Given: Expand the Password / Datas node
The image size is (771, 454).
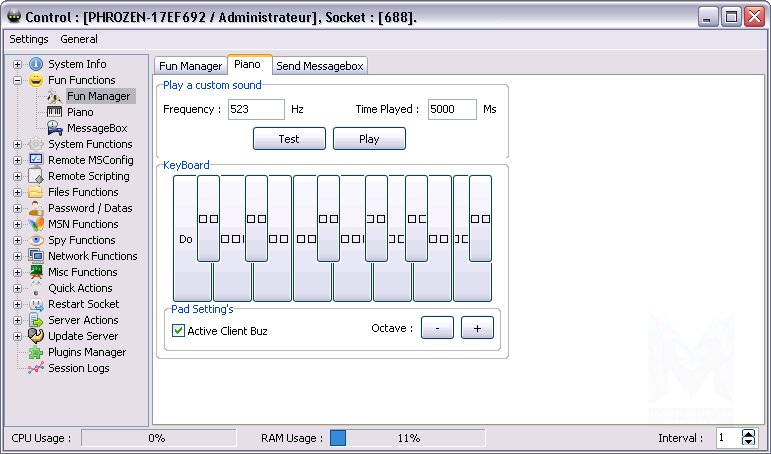Looking at the screenshot, I should pos(17,208).
